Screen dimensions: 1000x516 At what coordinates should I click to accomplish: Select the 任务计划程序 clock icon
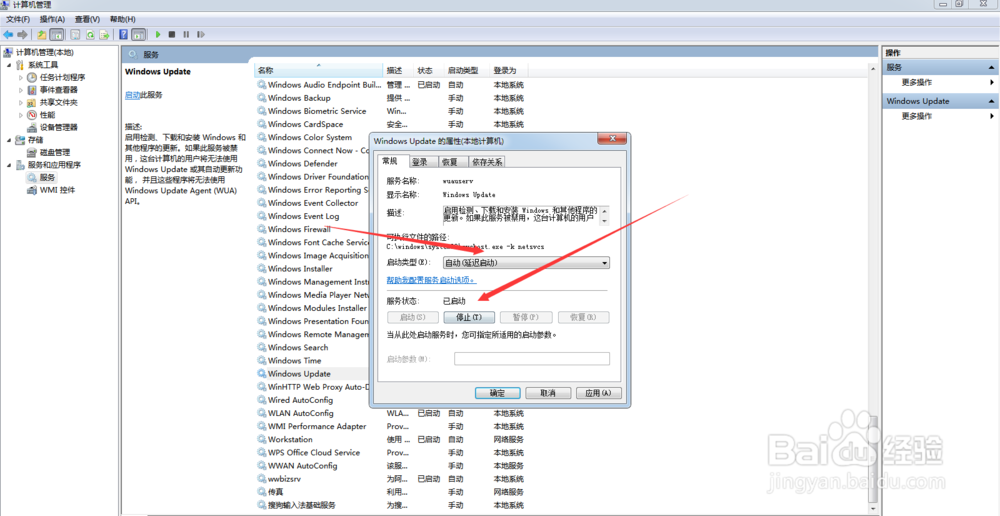click(32, 77)
